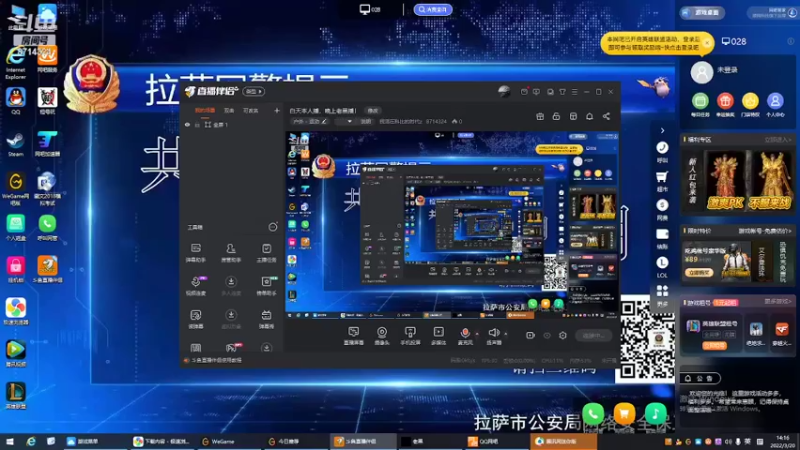Screen dimensions: 800x450
Task: Click the gift box icon above preview
Action: pyautogui.click(x=540, y=116)
